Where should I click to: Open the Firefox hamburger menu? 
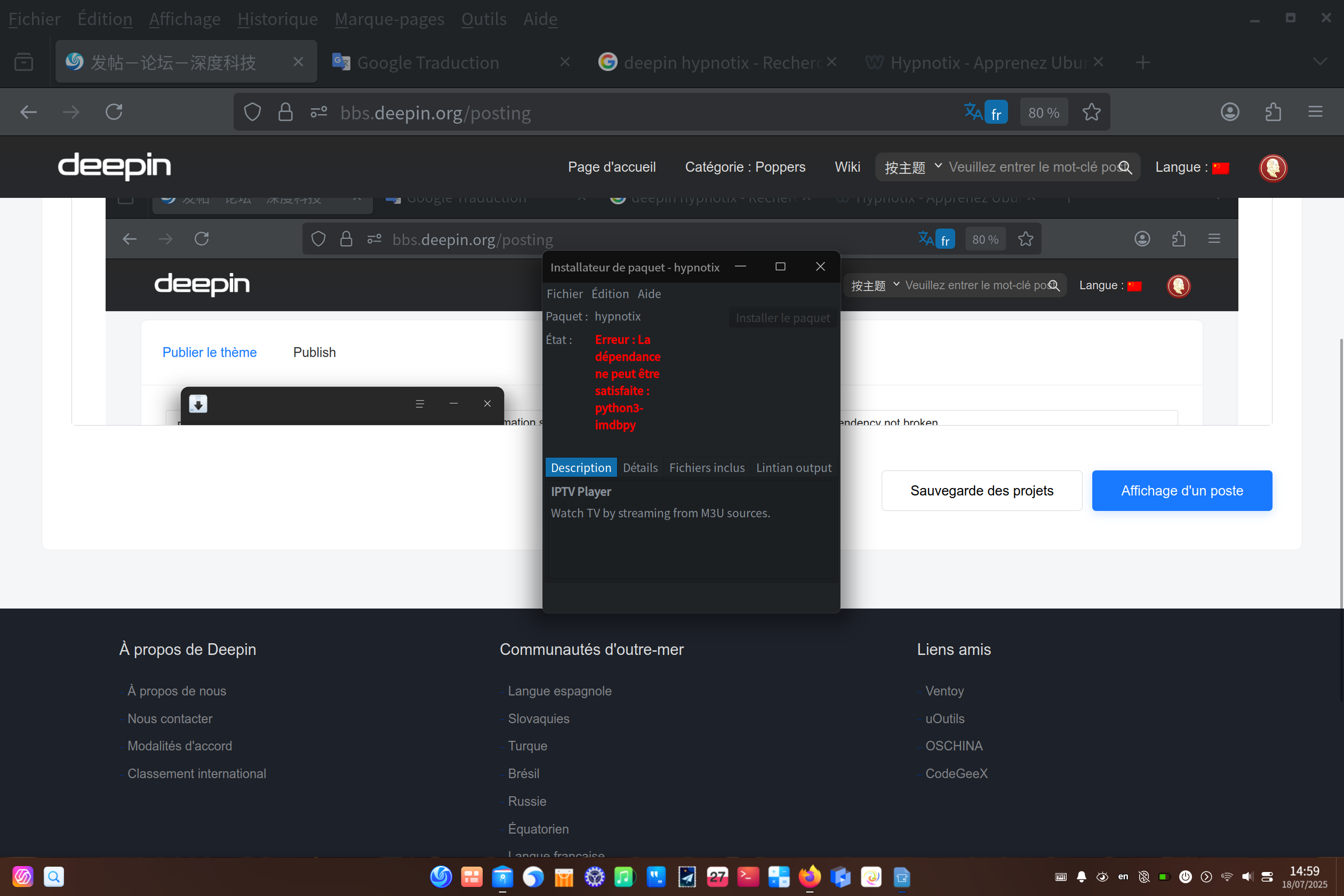1315,112
